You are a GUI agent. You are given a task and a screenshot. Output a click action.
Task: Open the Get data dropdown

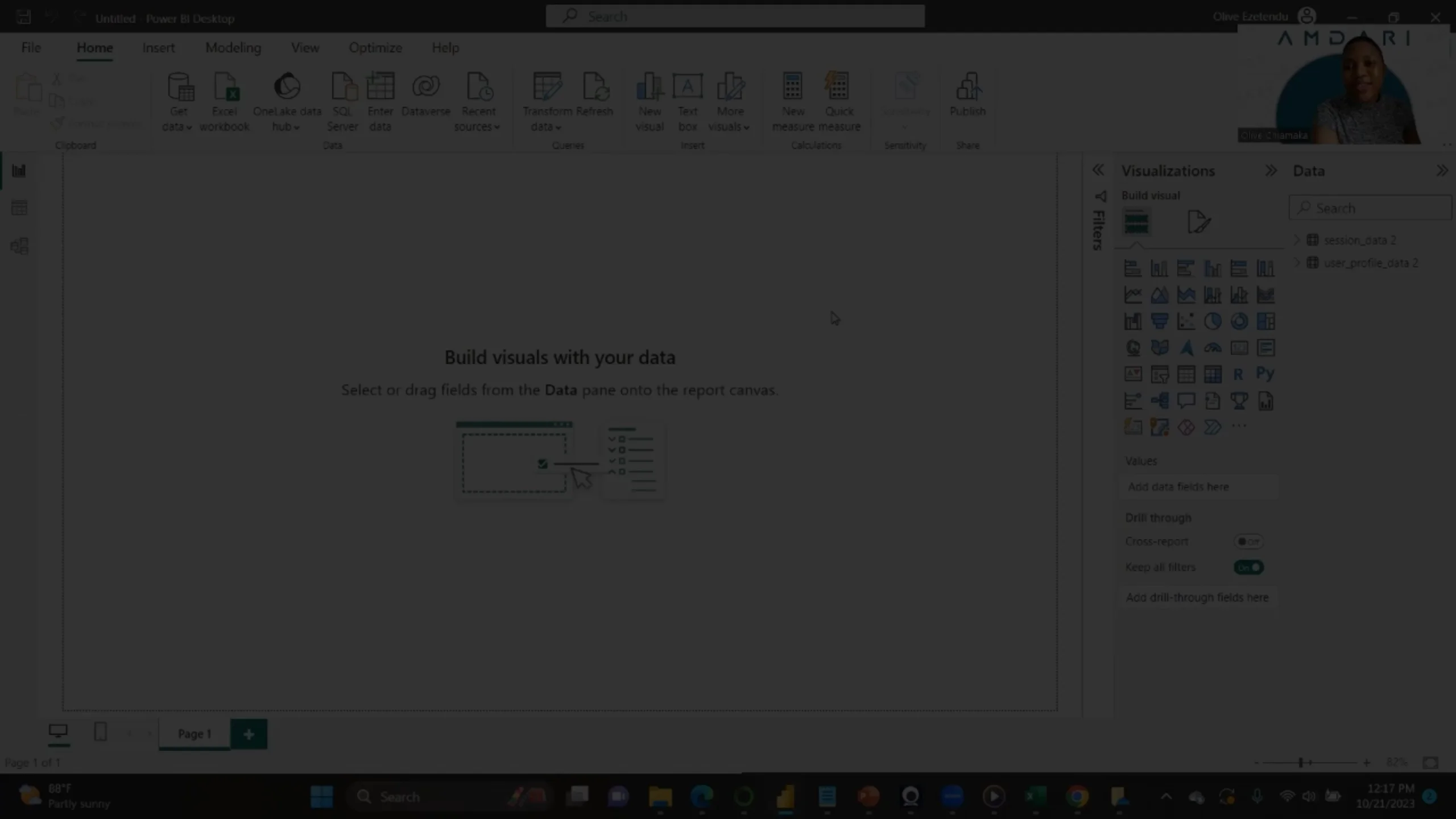coord(178,102)
